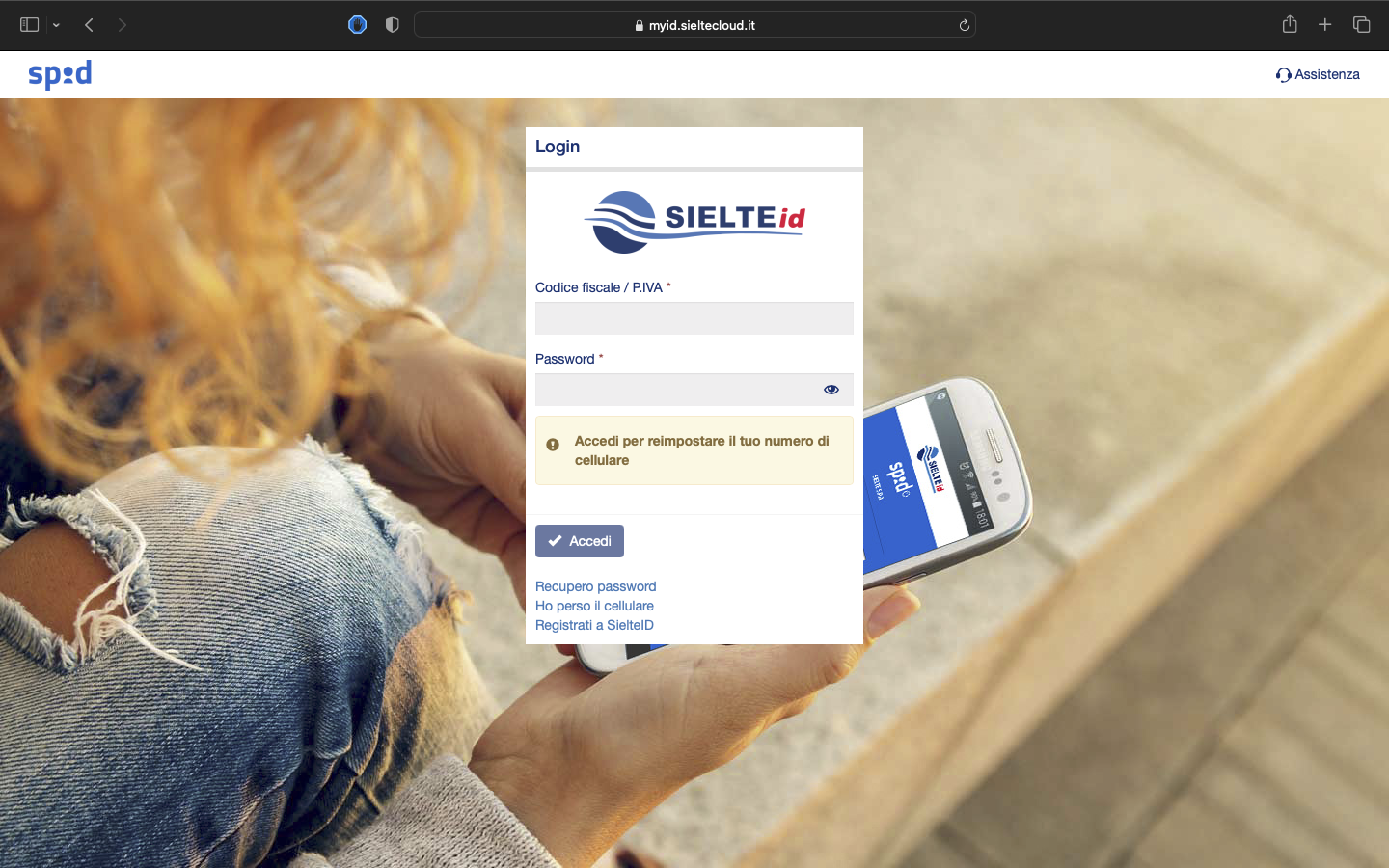Viewport: 1389px width, 868px height.
Task: Open the Share menu
Action: (x=1290, y=25)
